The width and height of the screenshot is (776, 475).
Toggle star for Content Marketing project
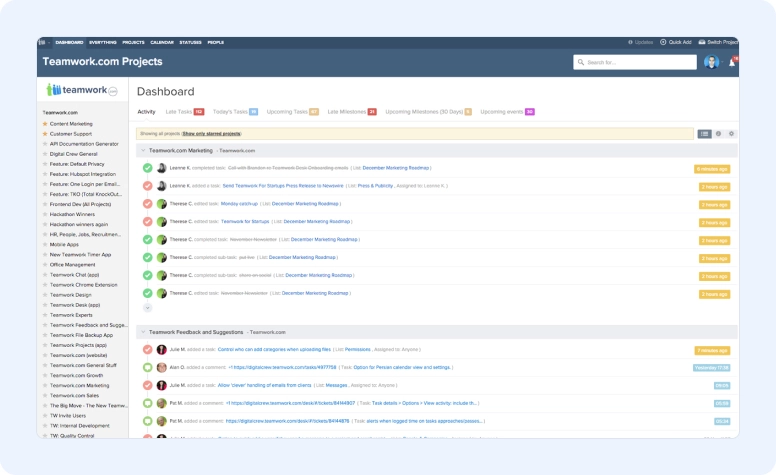coord(45,124)
